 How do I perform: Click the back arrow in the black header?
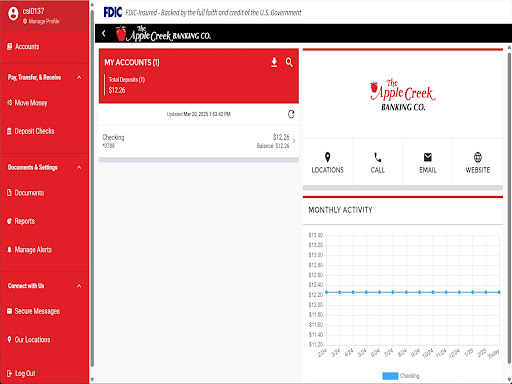tap(104, 33)
